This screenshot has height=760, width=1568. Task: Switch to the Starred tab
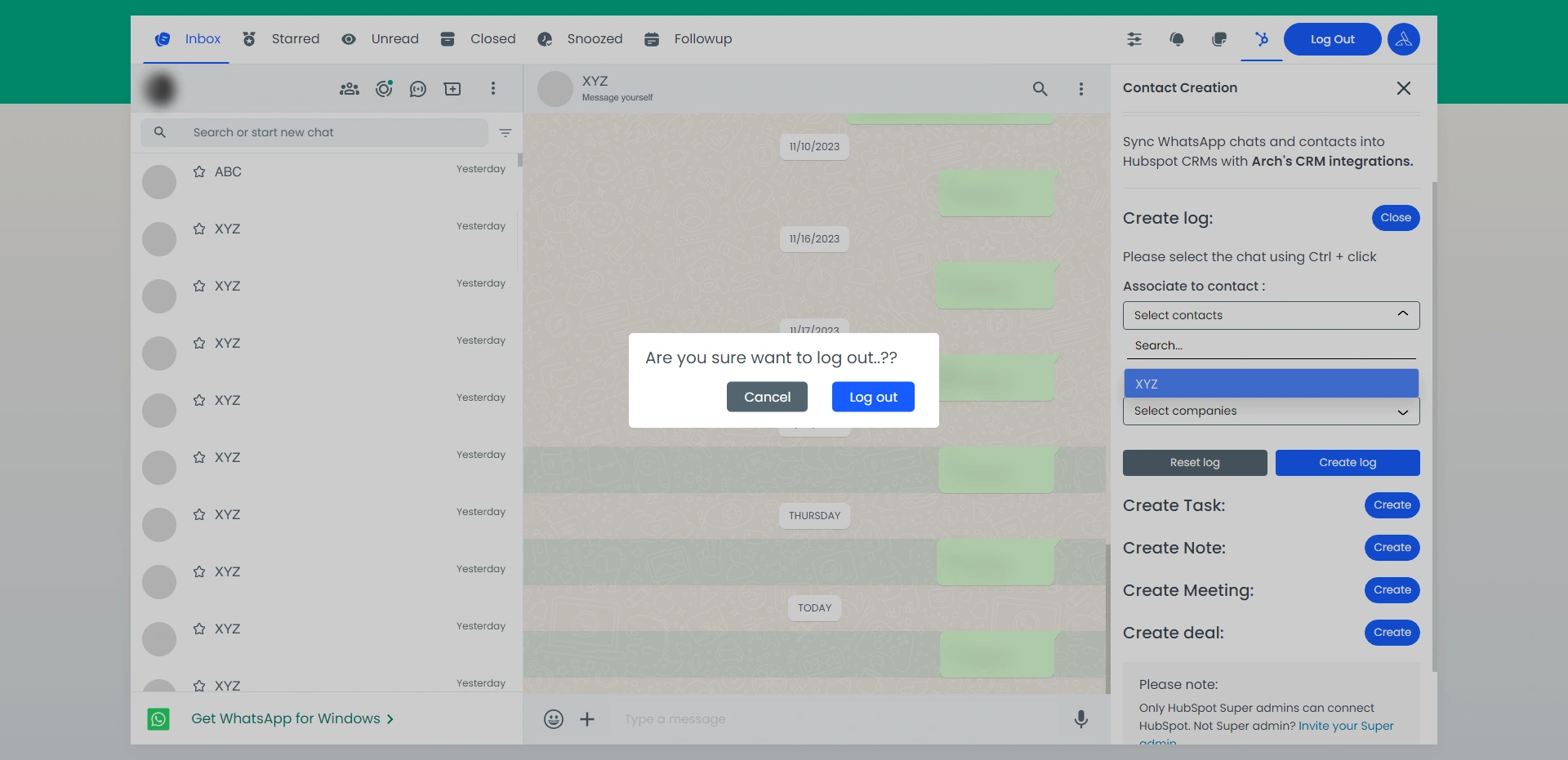point(282,39)
